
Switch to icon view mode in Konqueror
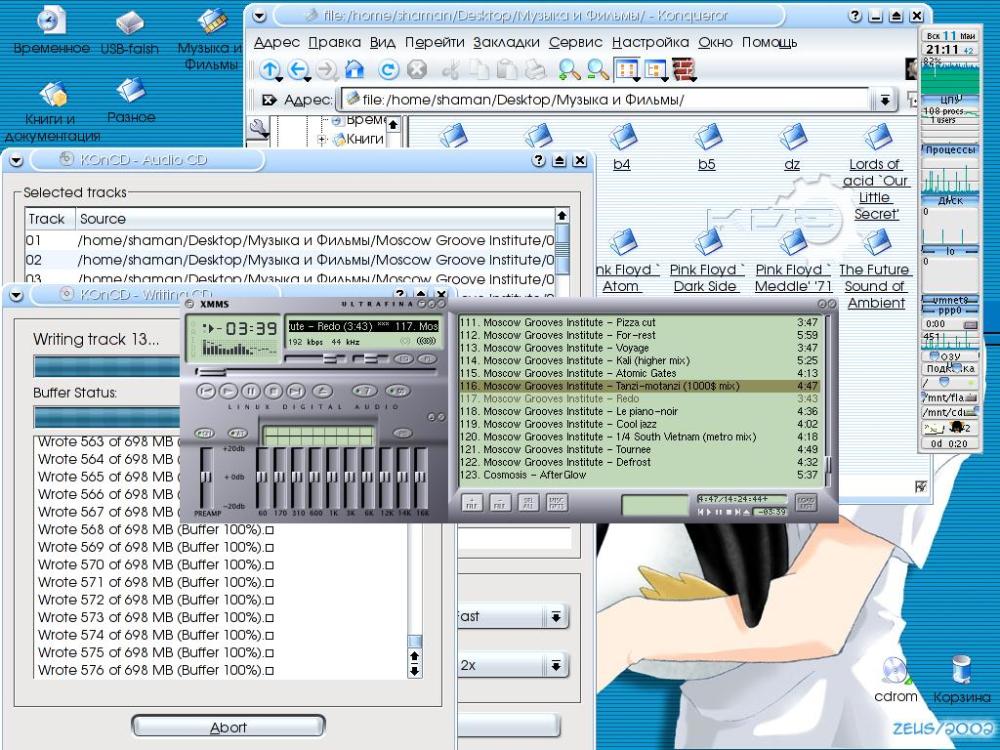[x=626, y=69]
